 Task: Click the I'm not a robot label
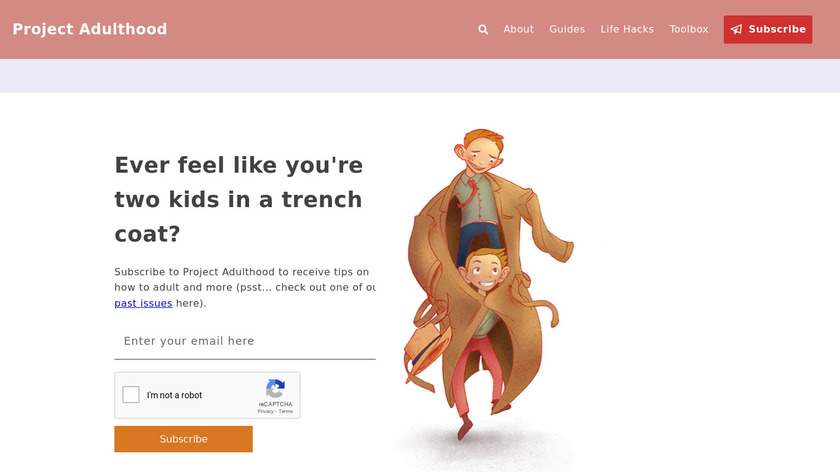coord(174,395)
